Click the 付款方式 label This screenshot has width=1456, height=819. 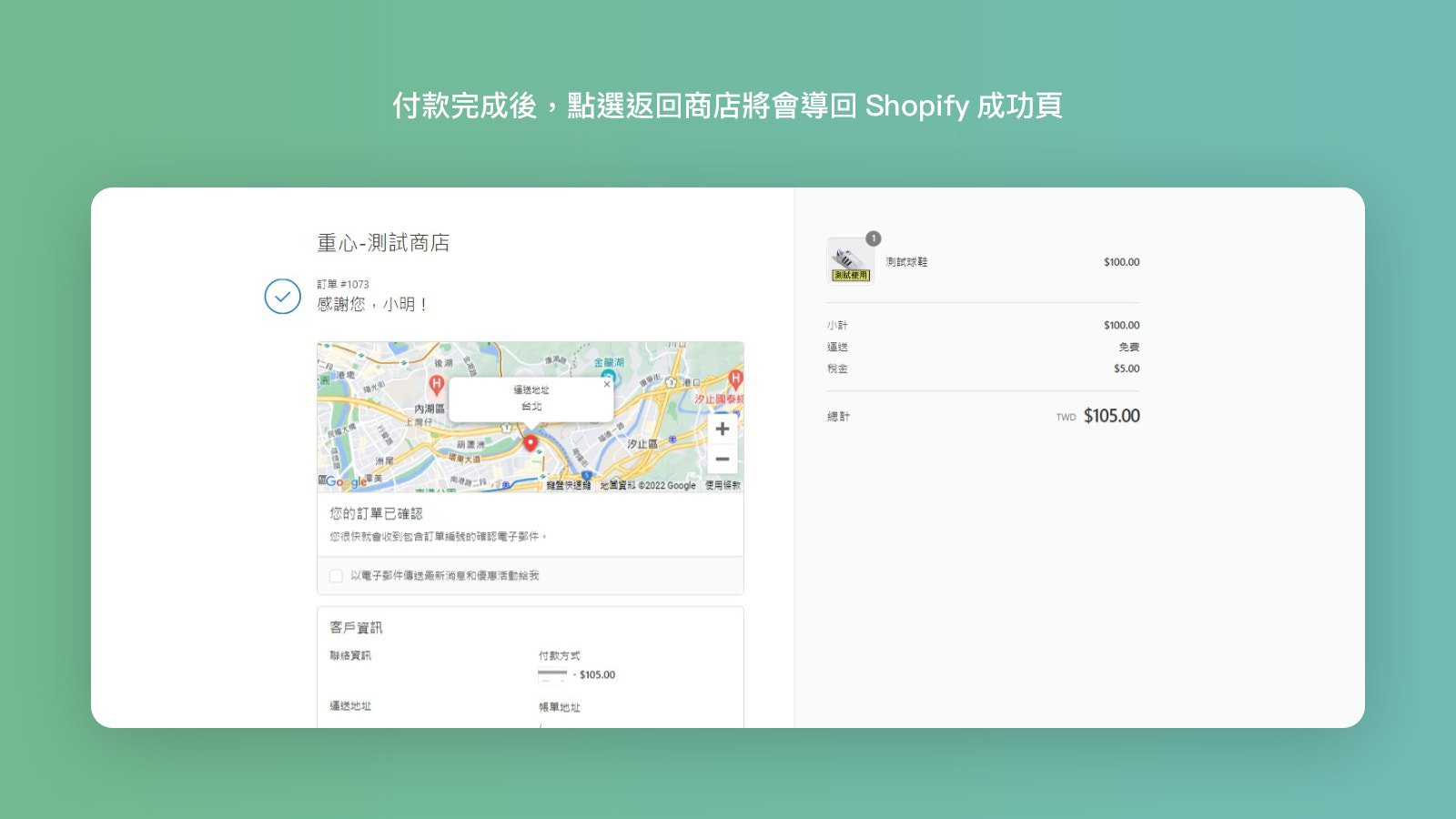559,656
